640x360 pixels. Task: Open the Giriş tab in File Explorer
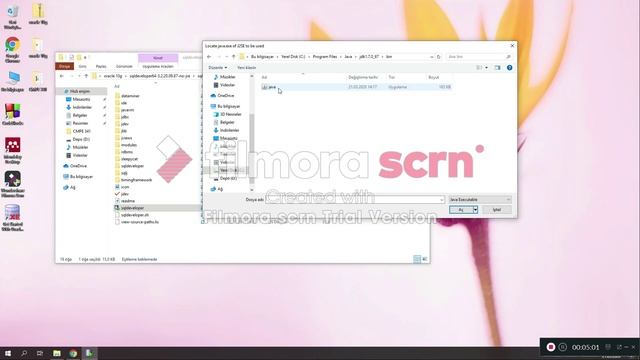[x=82, y=66]
